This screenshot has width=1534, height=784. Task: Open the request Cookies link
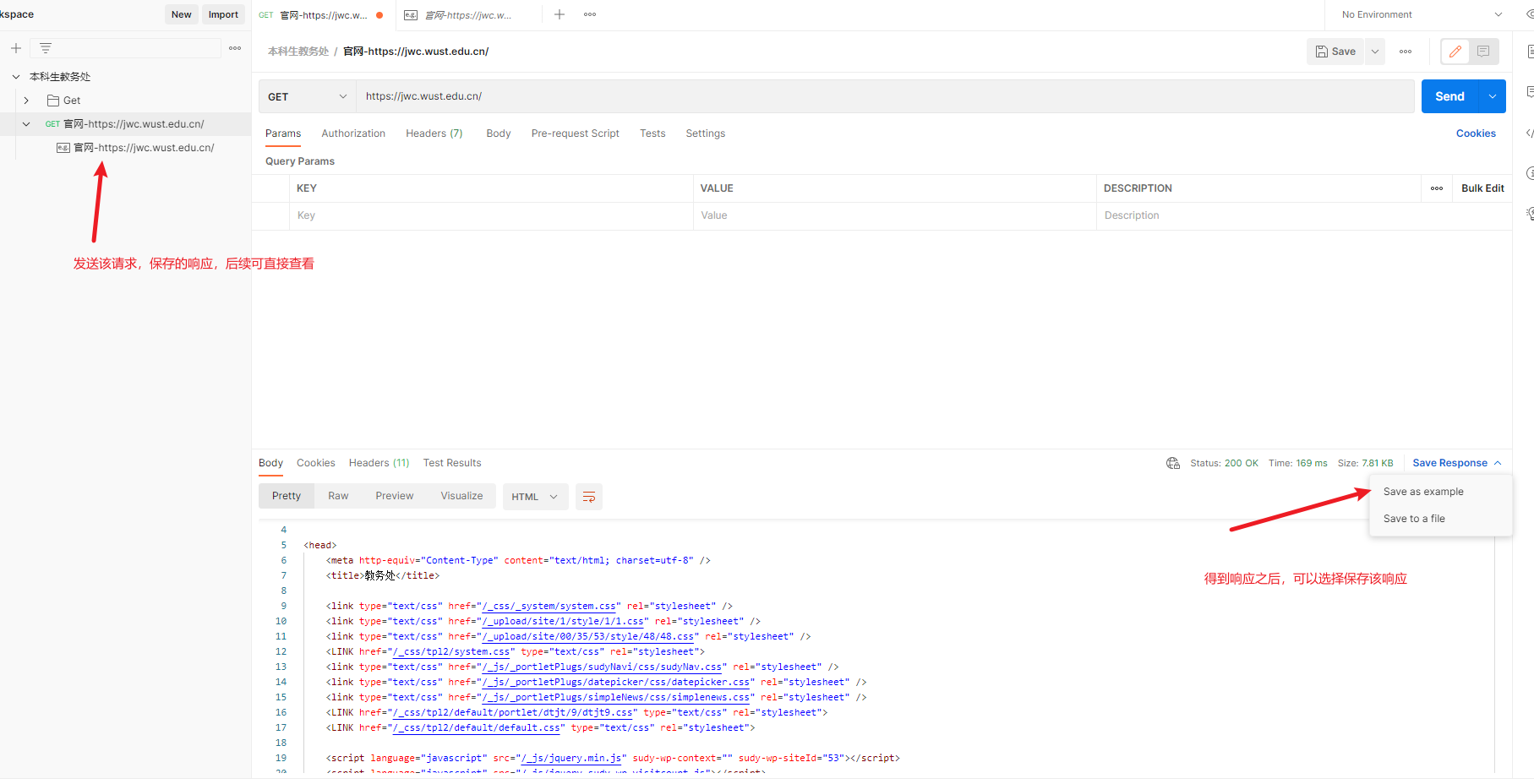point(1476,133)
